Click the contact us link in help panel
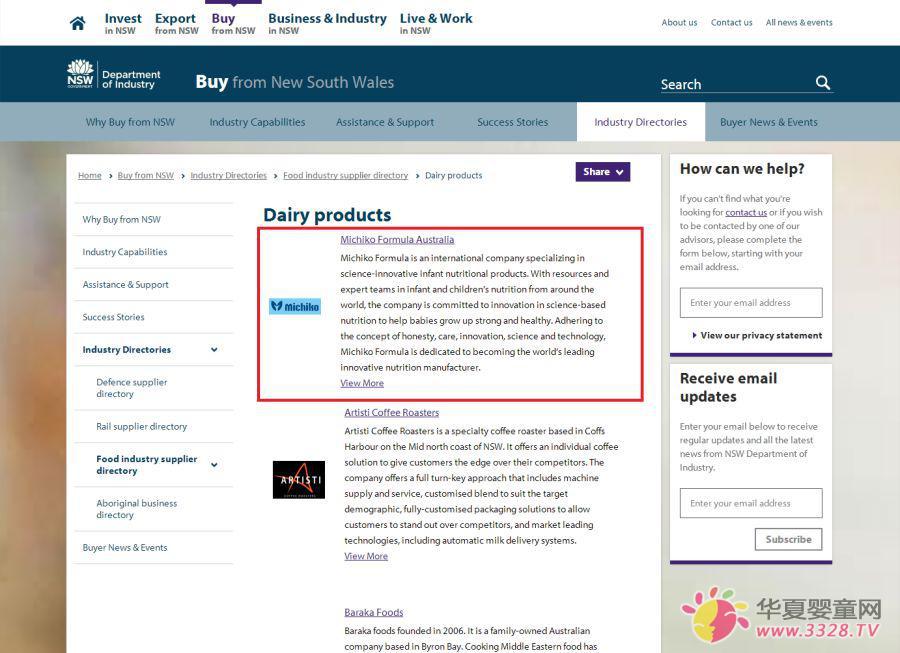The image size is (900, 653). pyautogui.click(x=746, y=213)
